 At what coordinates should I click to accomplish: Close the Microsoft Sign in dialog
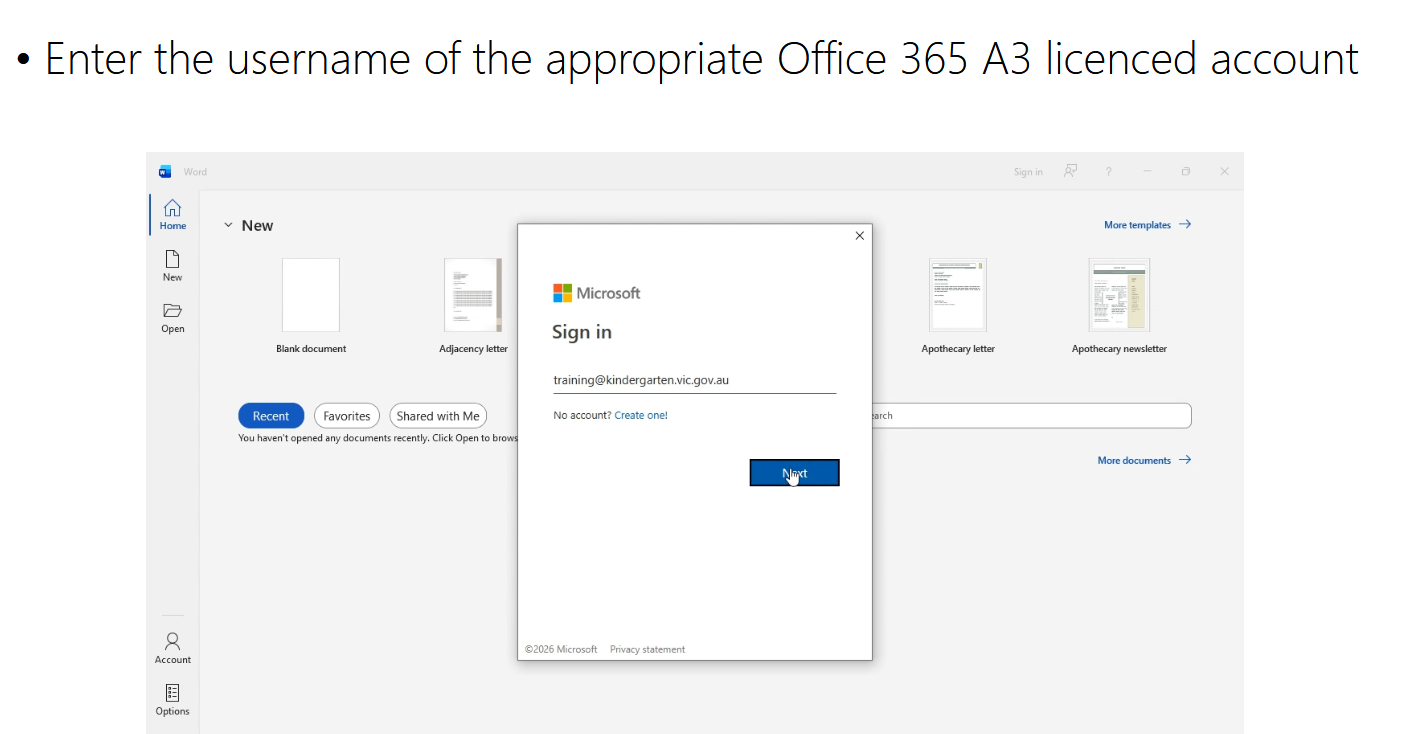(859, 236)
